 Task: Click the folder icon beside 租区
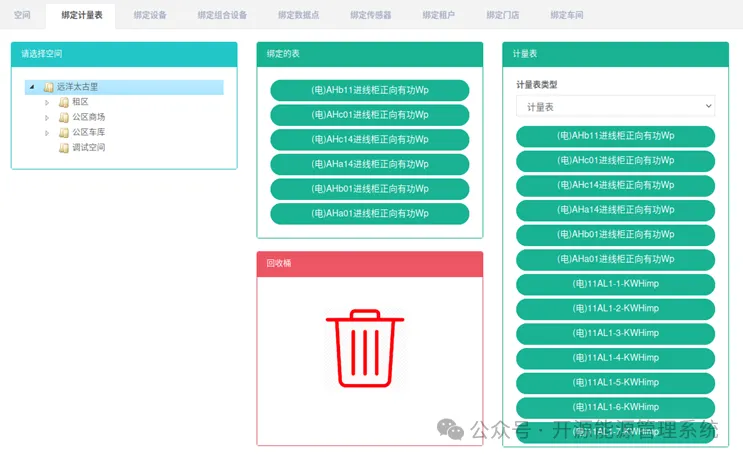(x=63, y=102)
